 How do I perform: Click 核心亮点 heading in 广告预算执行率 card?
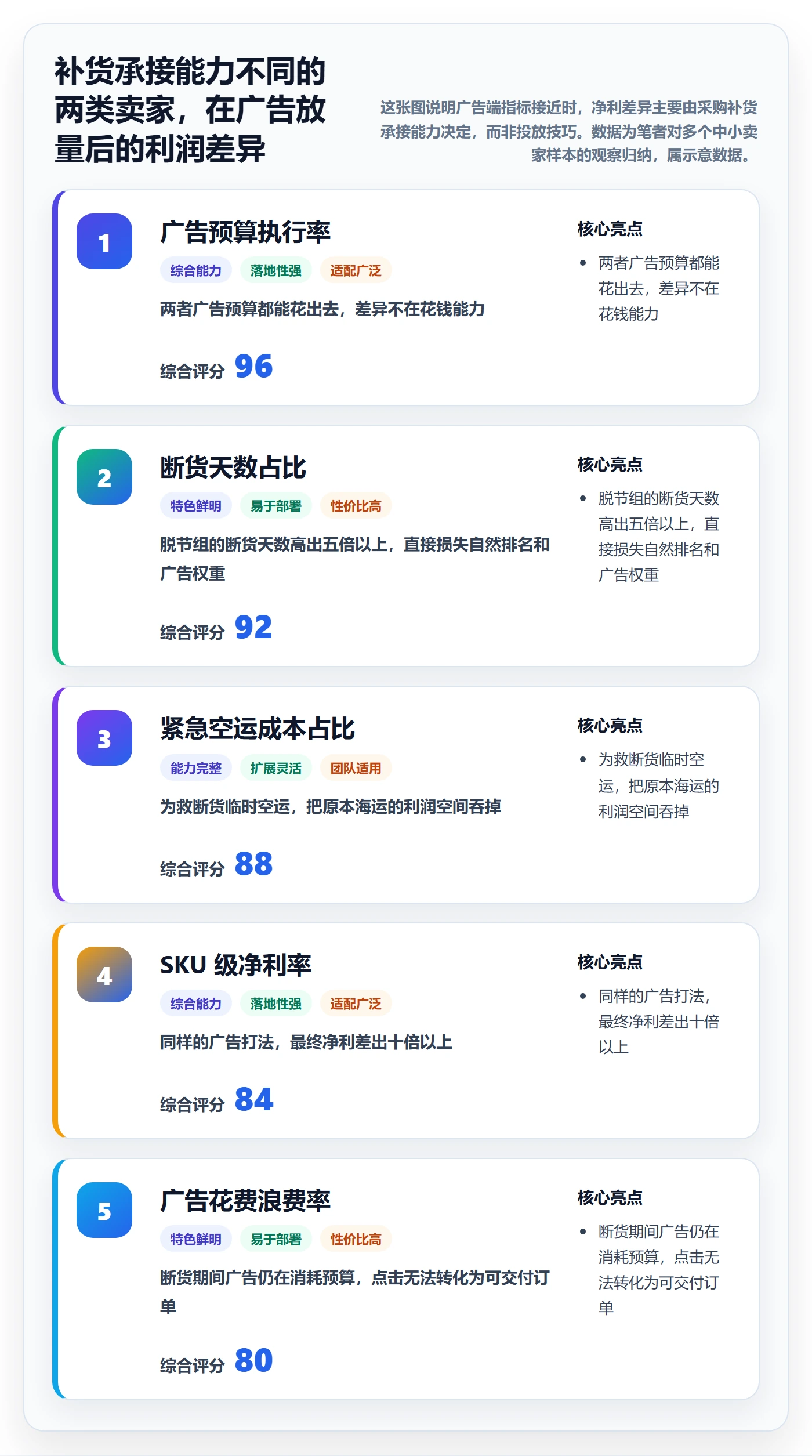610,229
